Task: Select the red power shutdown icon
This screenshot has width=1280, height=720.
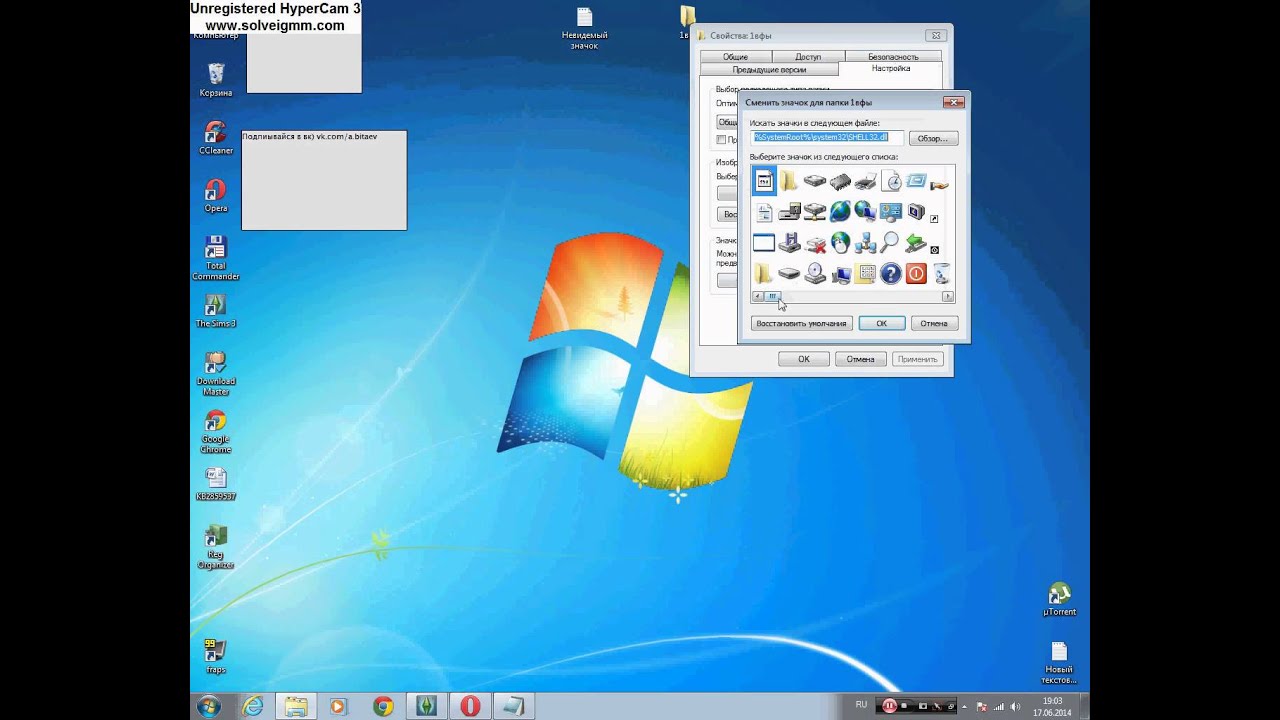Action: pyautogui.click(x=916, y=273)
